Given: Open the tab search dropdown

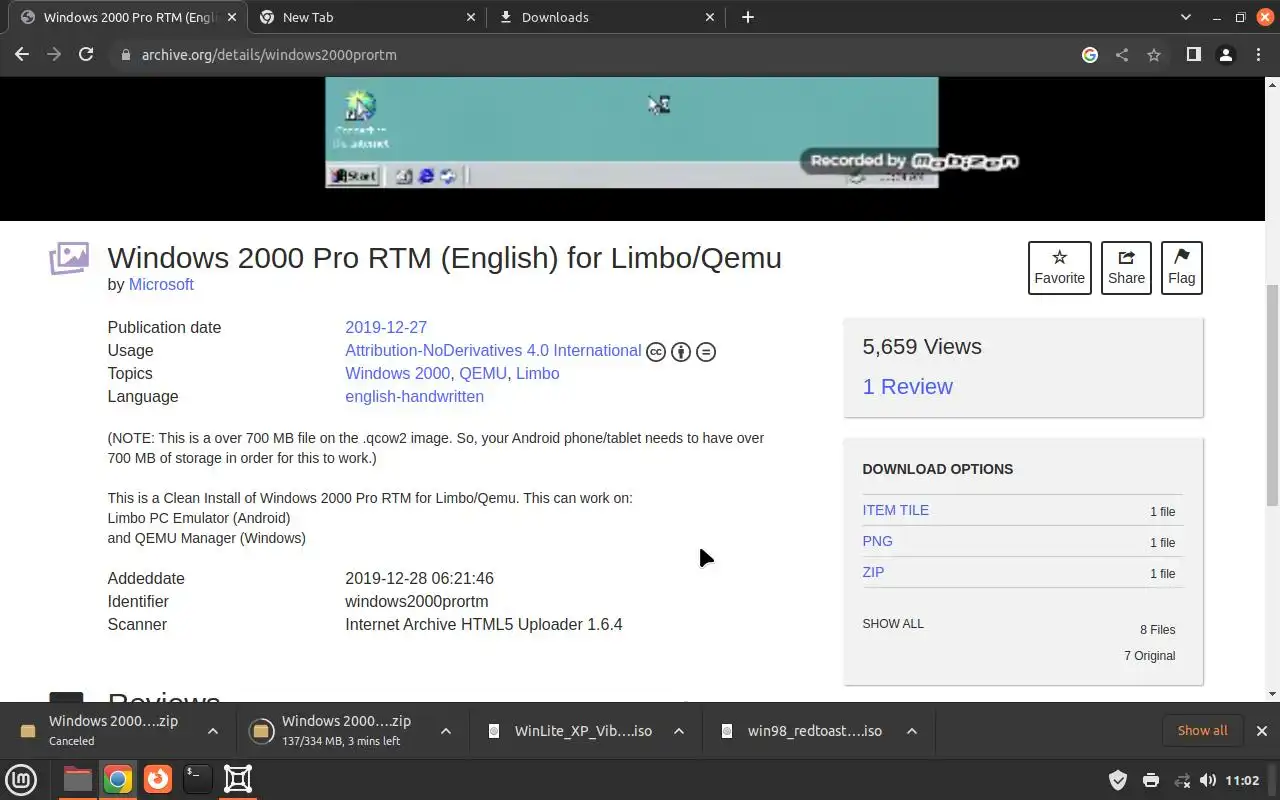Looking at the screenshot, I should 1186,17.
